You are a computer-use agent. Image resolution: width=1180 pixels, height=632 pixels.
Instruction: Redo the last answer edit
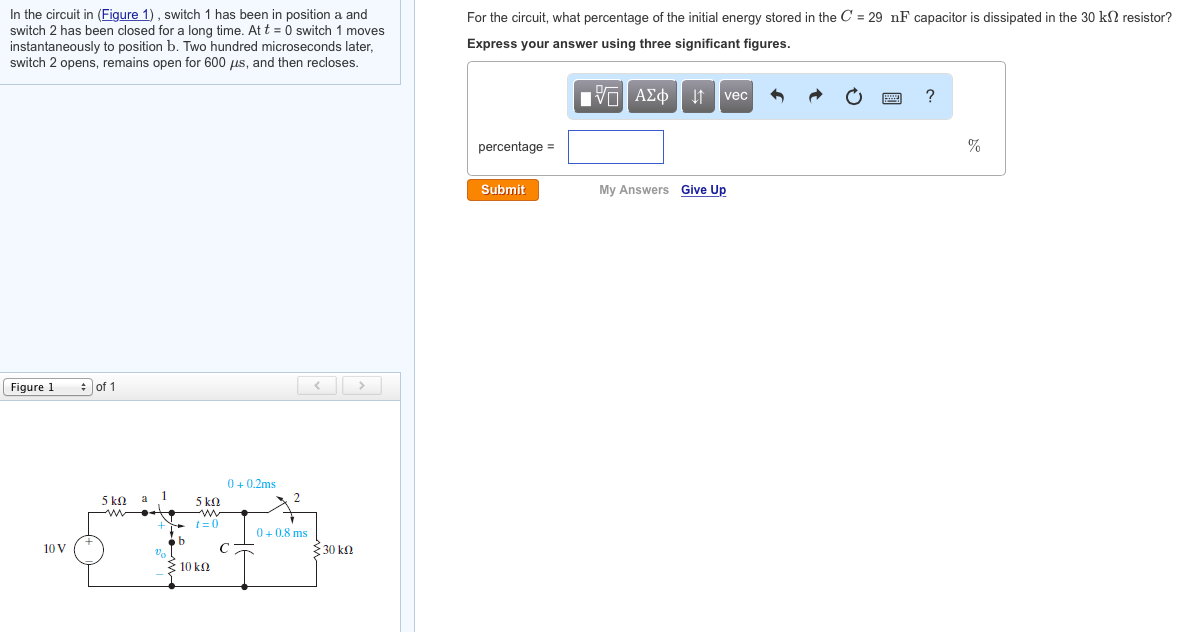(814, 96)
